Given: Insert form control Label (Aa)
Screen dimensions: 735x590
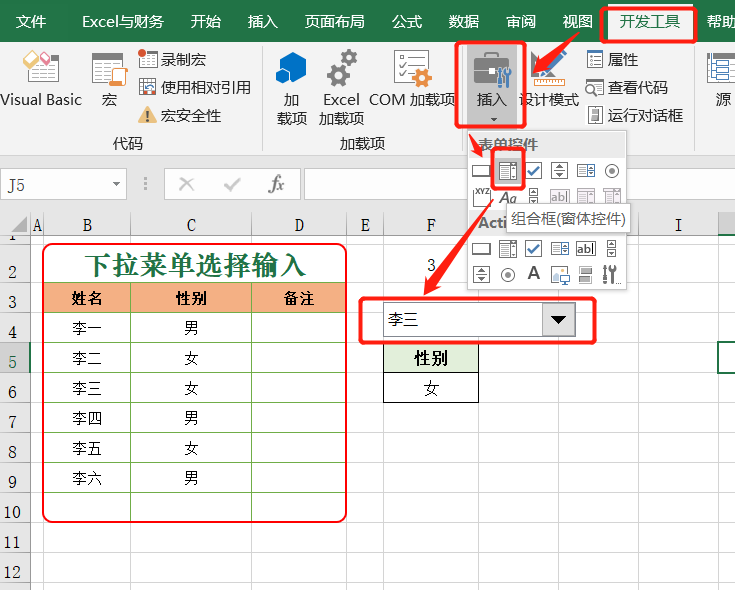Looking at the screenshot, I should (x=508, y=198).
